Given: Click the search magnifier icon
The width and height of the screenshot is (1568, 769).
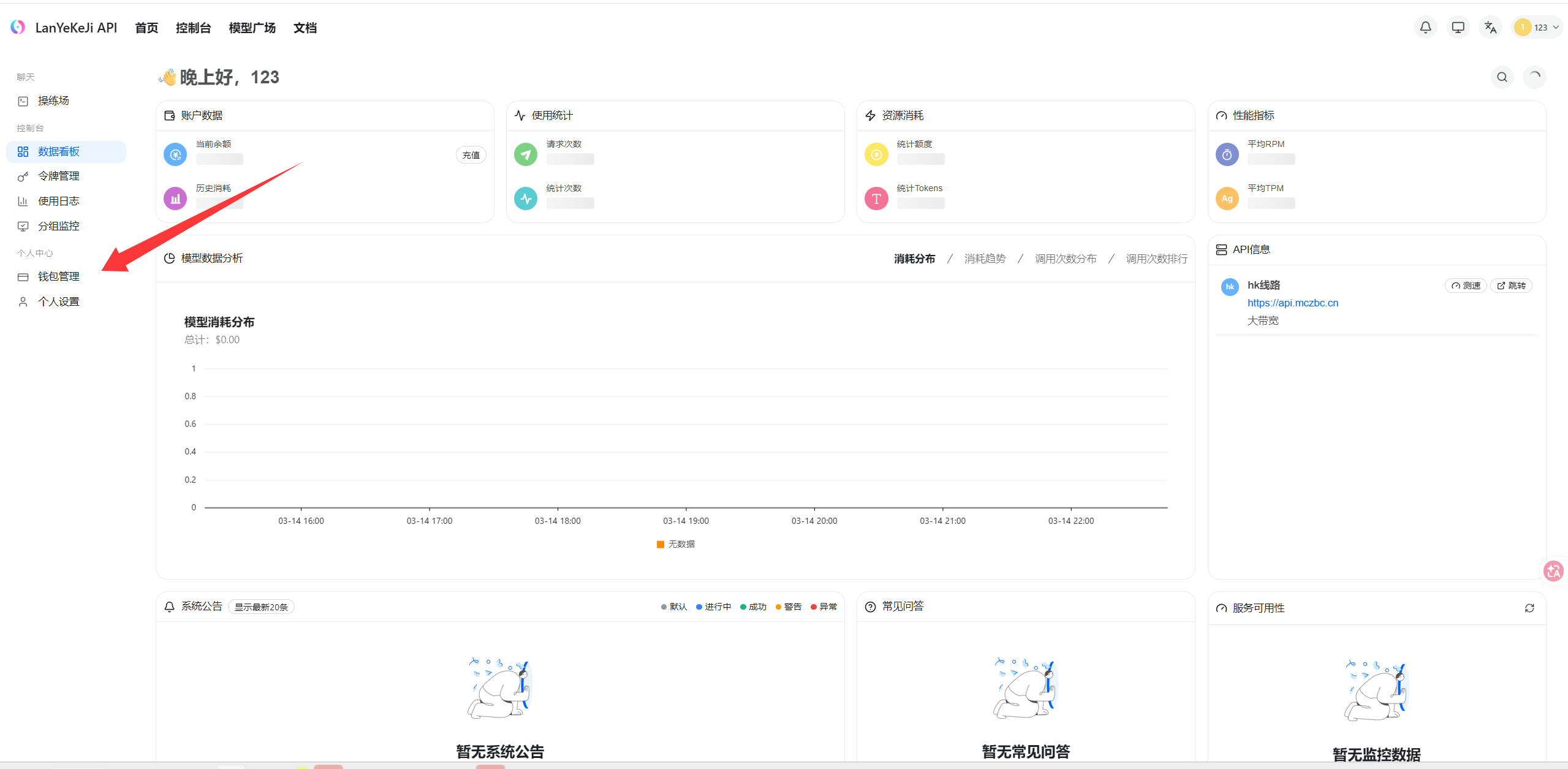Looking at the screenshot, I should click(1502, 77).
